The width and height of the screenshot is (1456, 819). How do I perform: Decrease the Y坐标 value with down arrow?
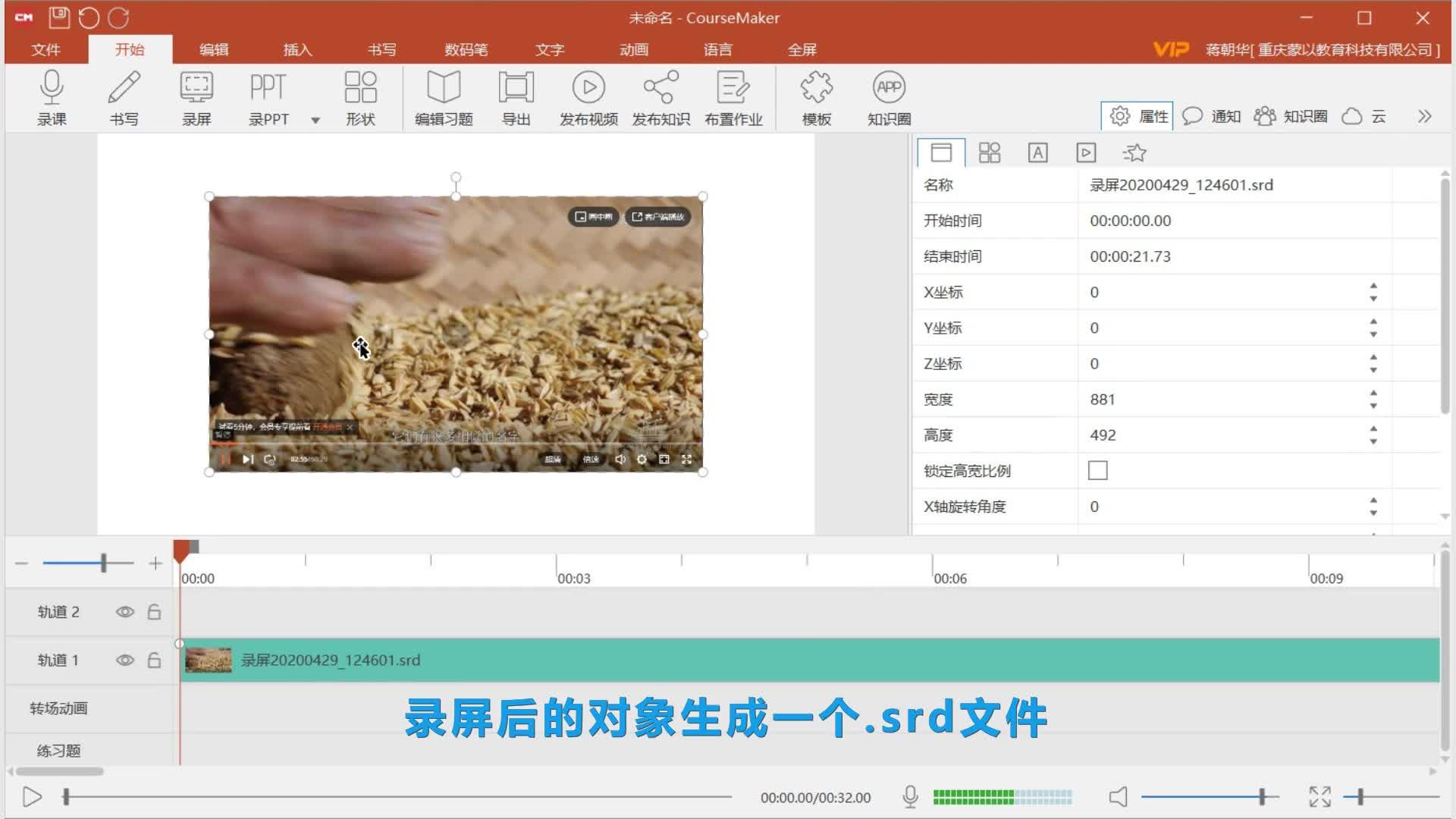1373,334
